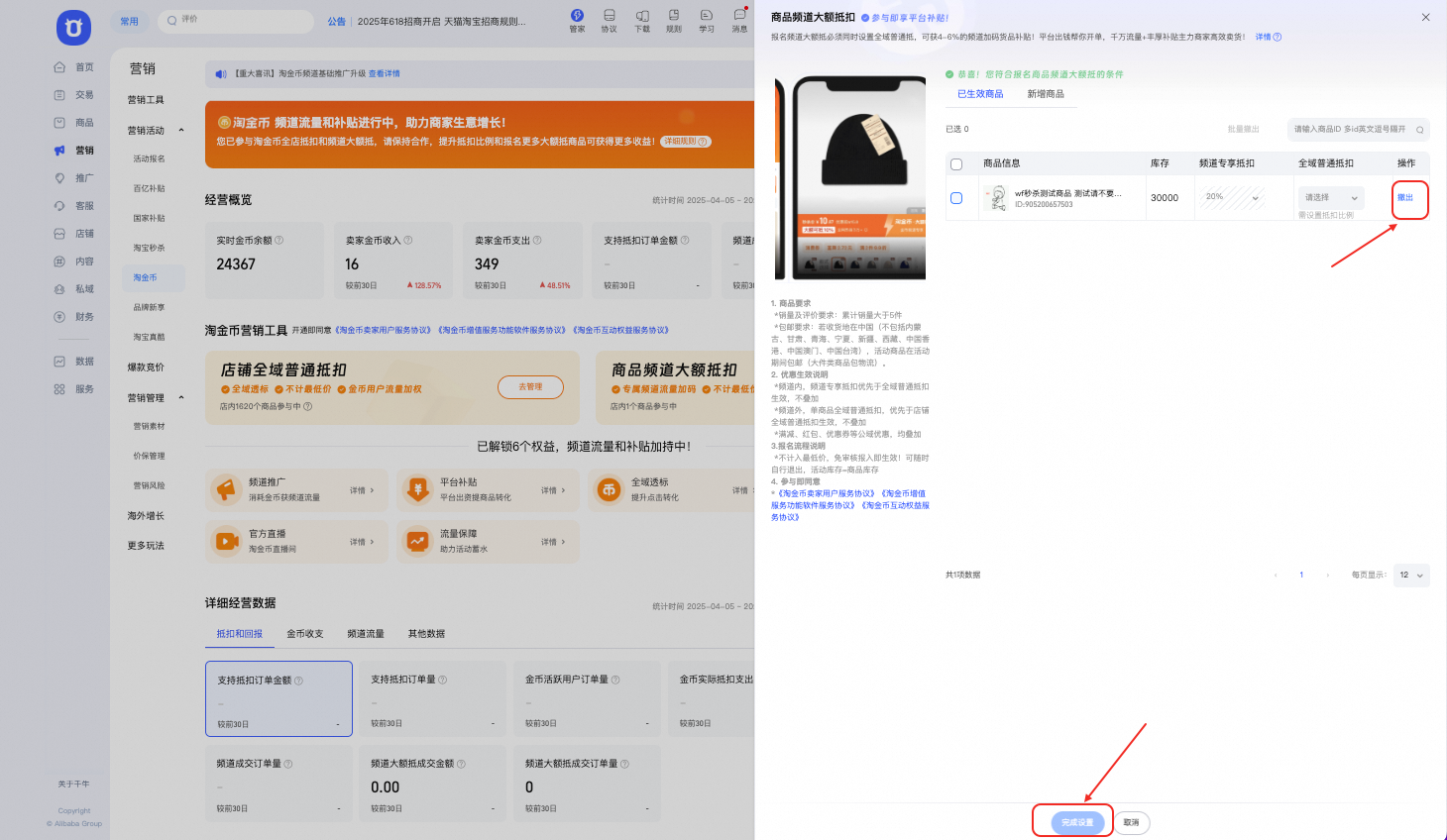Viewport: 1447px width, 840px height.
Task: Select the 已生效商品 tab
Action: pyautogui.click(x=980, y=94)
